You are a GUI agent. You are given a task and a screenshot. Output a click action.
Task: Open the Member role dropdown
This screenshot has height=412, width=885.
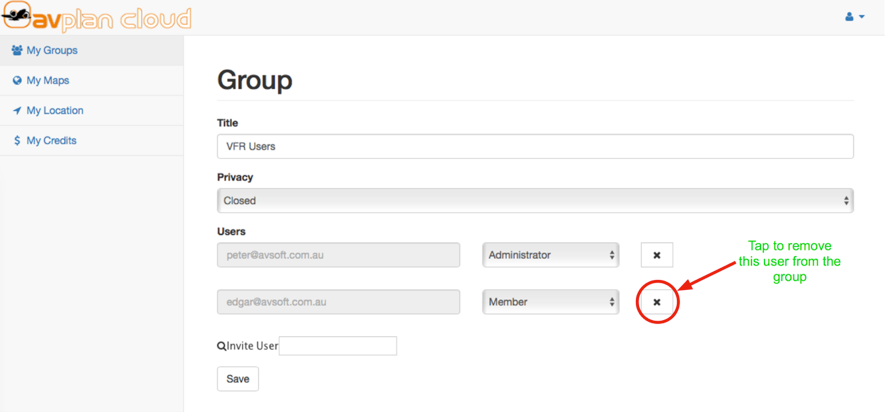coord(551,302)
